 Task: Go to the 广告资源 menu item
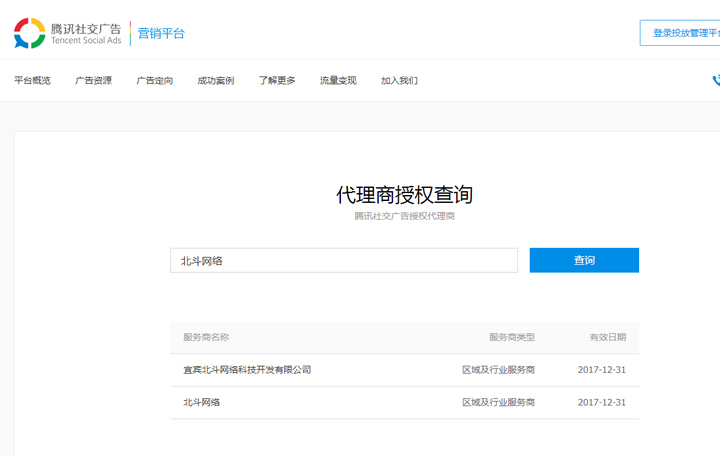(x=93, y=81)
